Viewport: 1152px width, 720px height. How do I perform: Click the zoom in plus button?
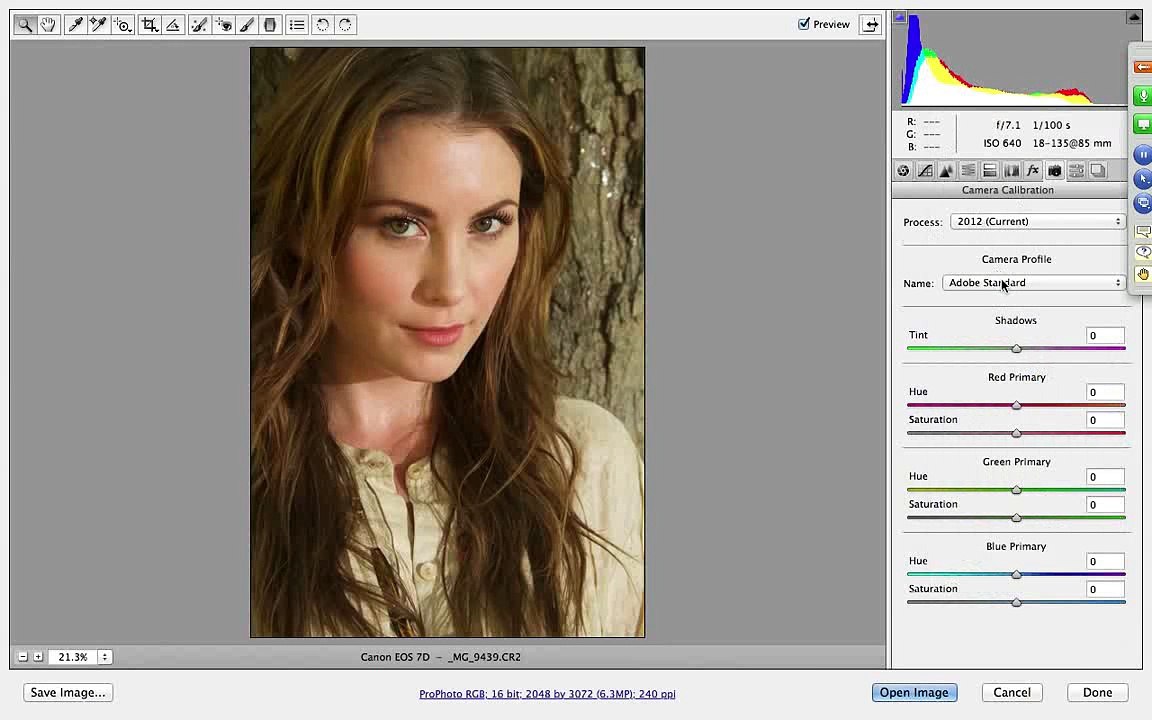(38, 657)
